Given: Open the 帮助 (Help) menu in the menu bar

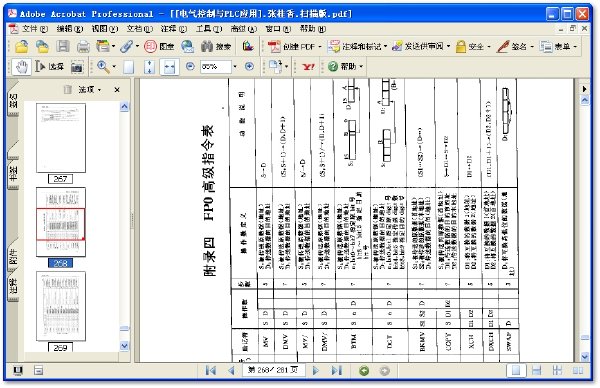Looking at the screenshot, I should [x=313, y=29].
